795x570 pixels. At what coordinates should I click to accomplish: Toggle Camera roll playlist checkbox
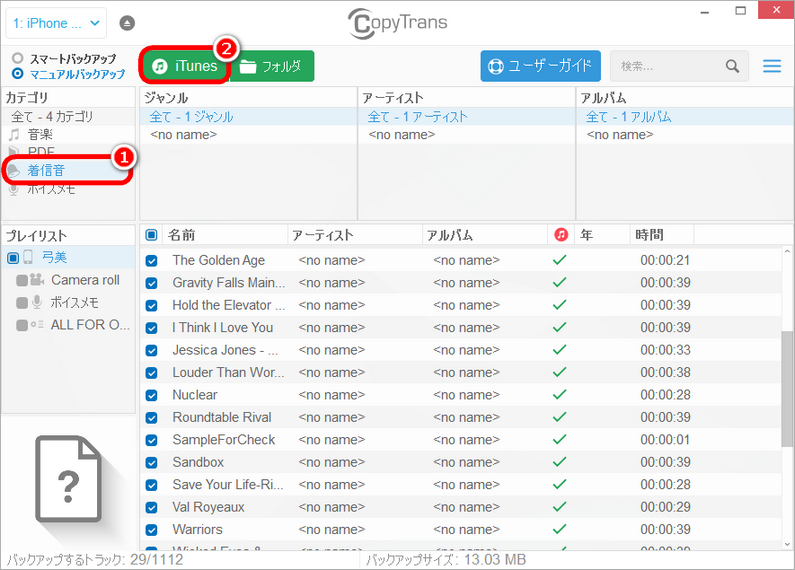(x=22, y=280)
